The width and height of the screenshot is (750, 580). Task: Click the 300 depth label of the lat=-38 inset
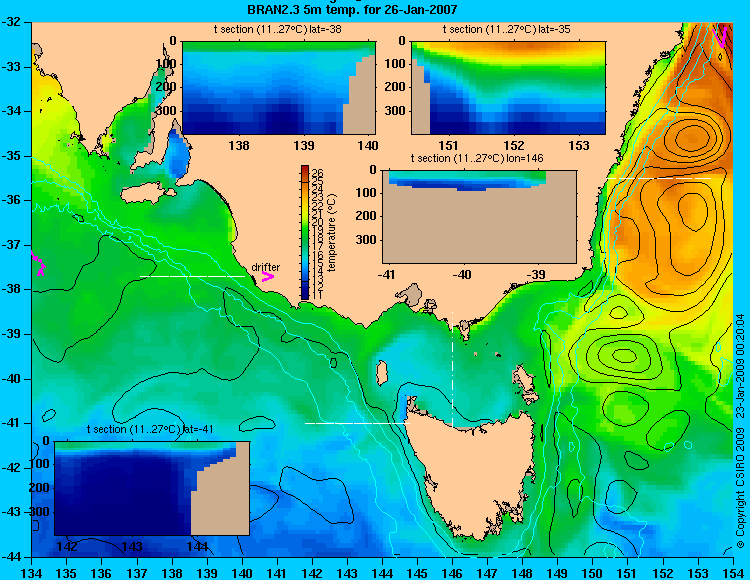point(168,111)
